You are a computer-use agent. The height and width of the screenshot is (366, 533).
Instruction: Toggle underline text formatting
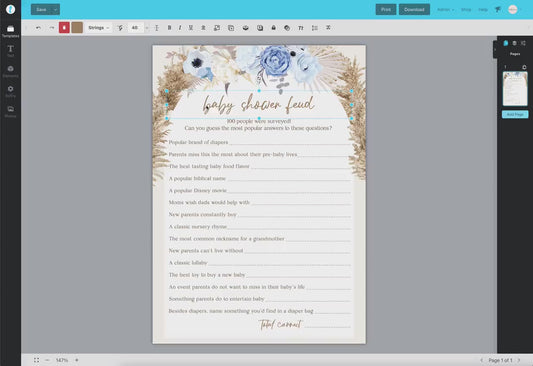[191, 28]
